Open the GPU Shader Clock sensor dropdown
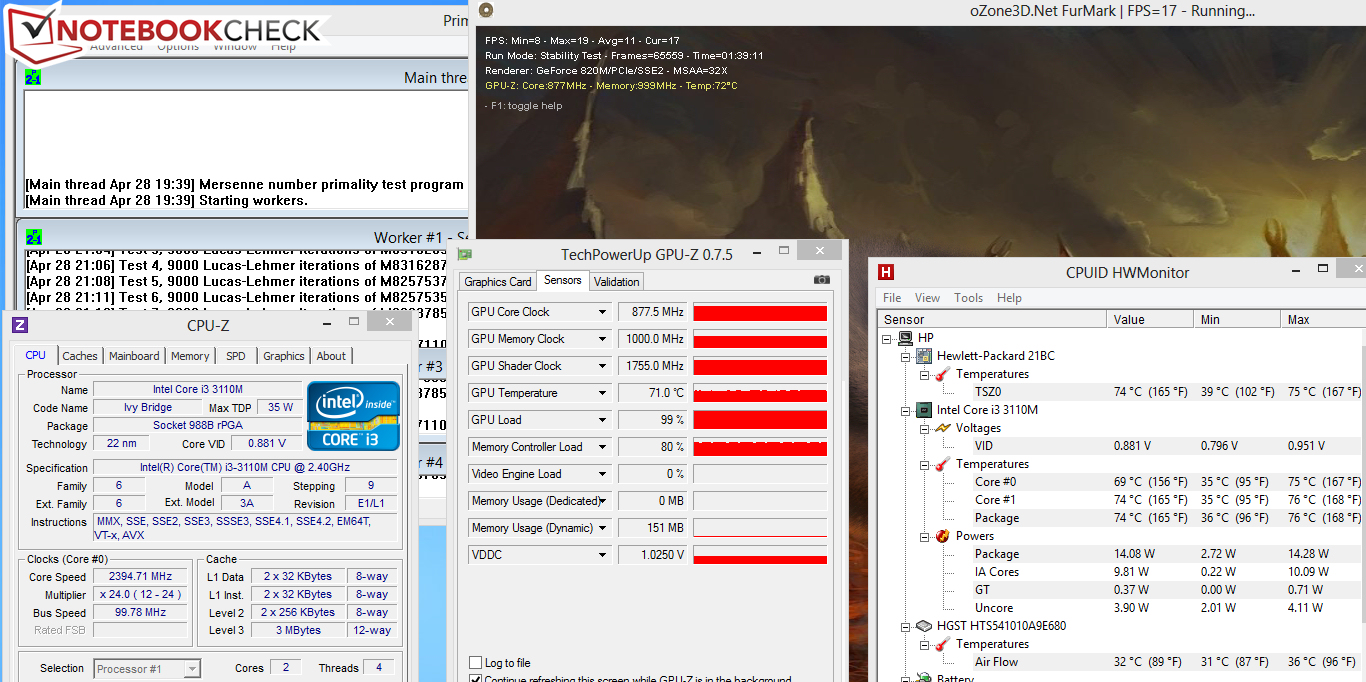Viewport: 1366px width, 682px height. point(602,366)
